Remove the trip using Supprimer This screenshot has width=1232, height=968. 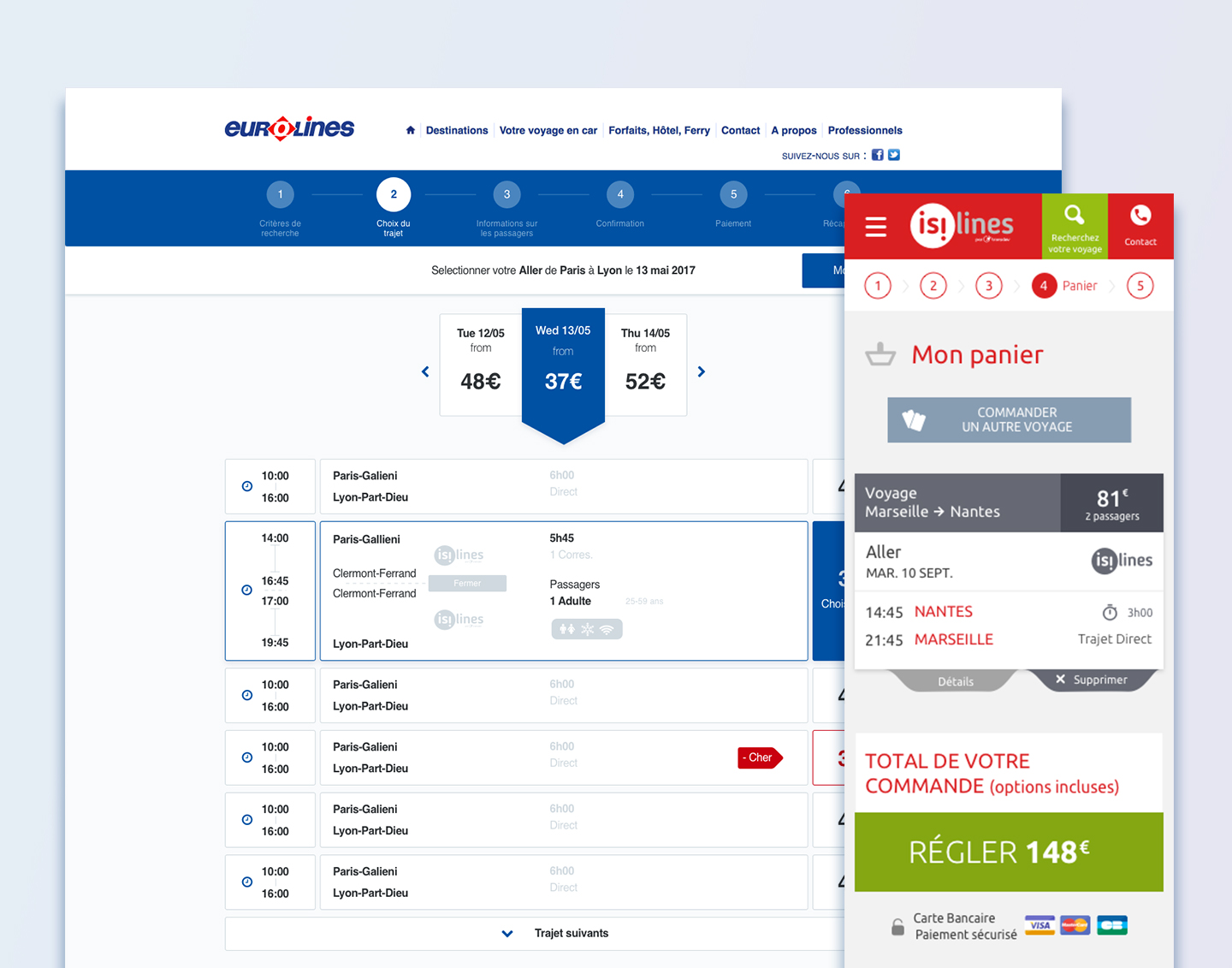coord(1092,680)
